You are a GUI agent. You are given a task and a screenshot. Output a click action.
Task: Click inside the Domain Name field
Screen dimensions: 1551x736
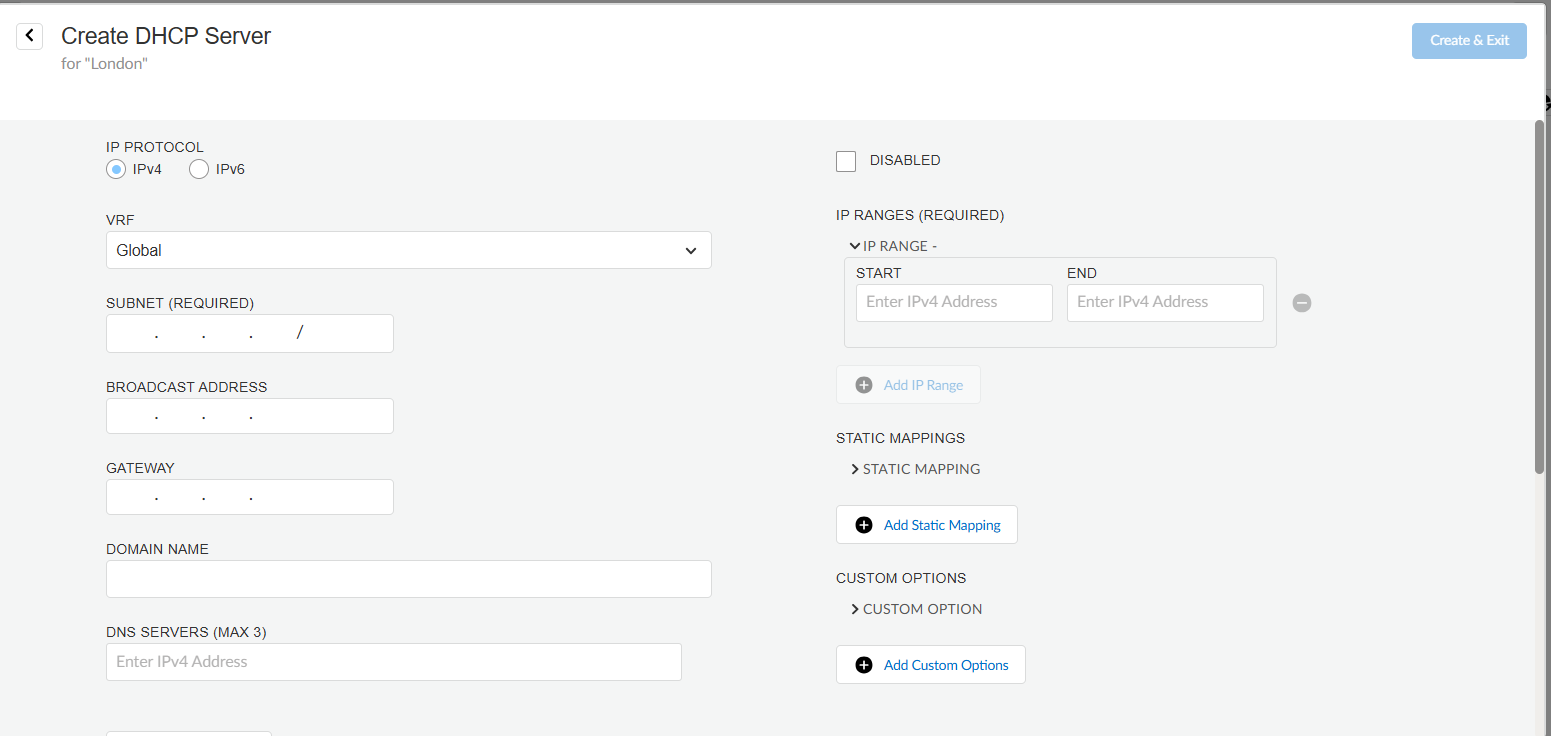pos(408,579)
